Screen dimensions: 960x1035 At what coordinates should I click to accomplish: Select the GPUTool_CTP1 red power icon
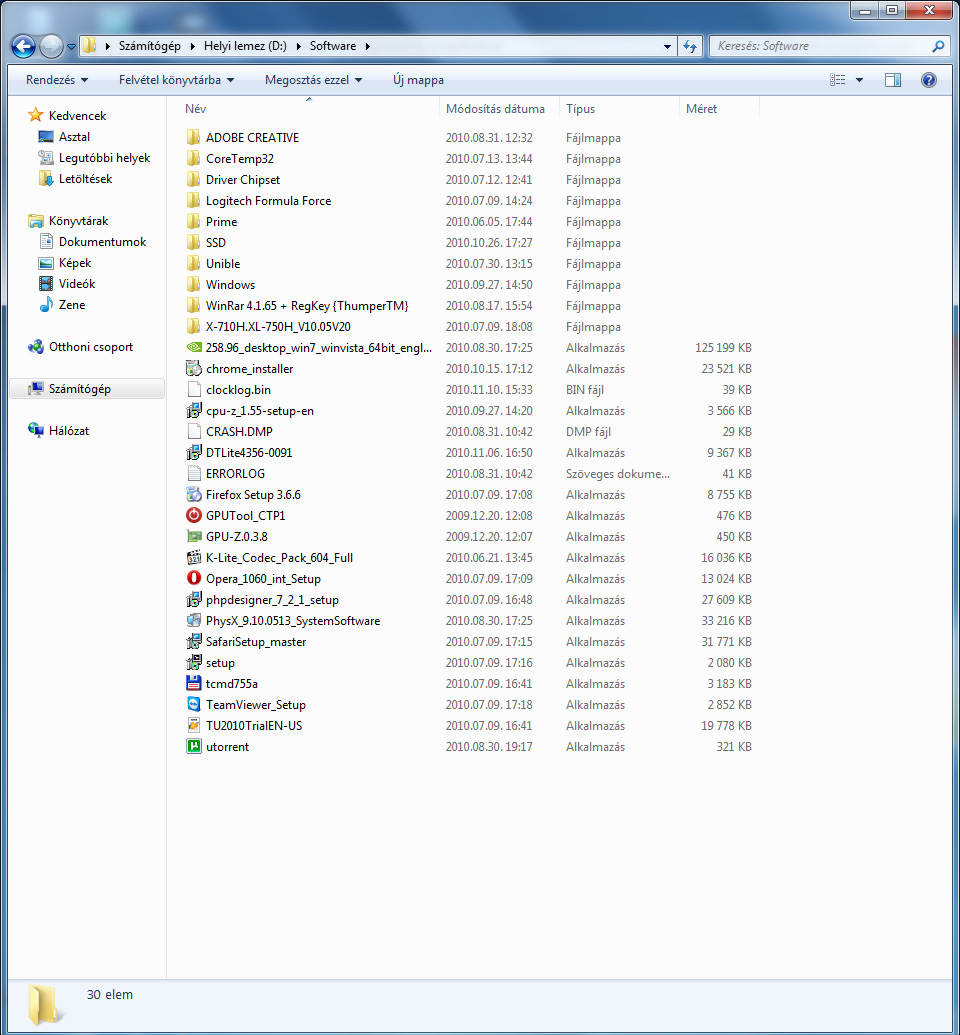193,516
